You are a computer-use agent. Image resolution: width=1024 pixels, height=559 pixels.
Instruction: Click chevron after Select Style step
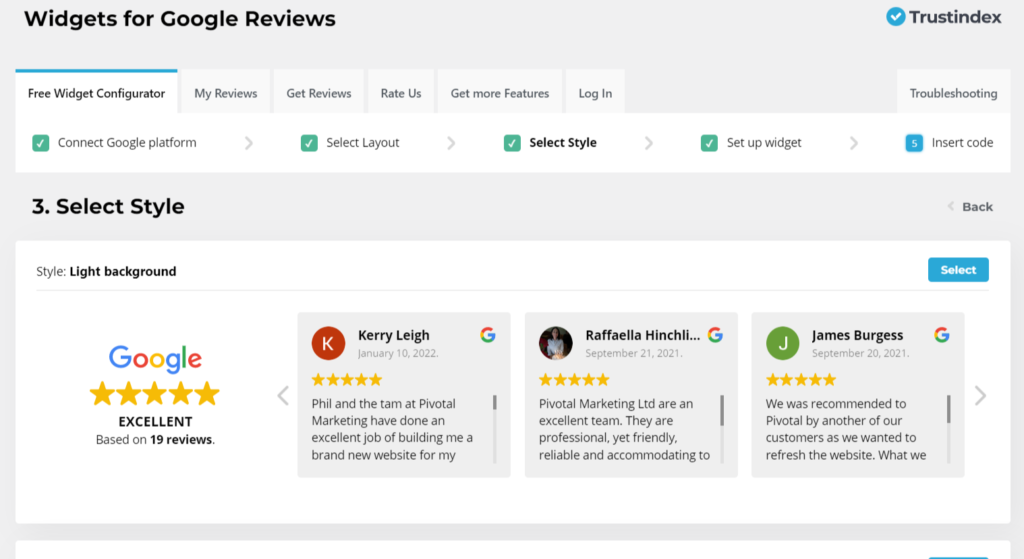[x=648, y=143]
